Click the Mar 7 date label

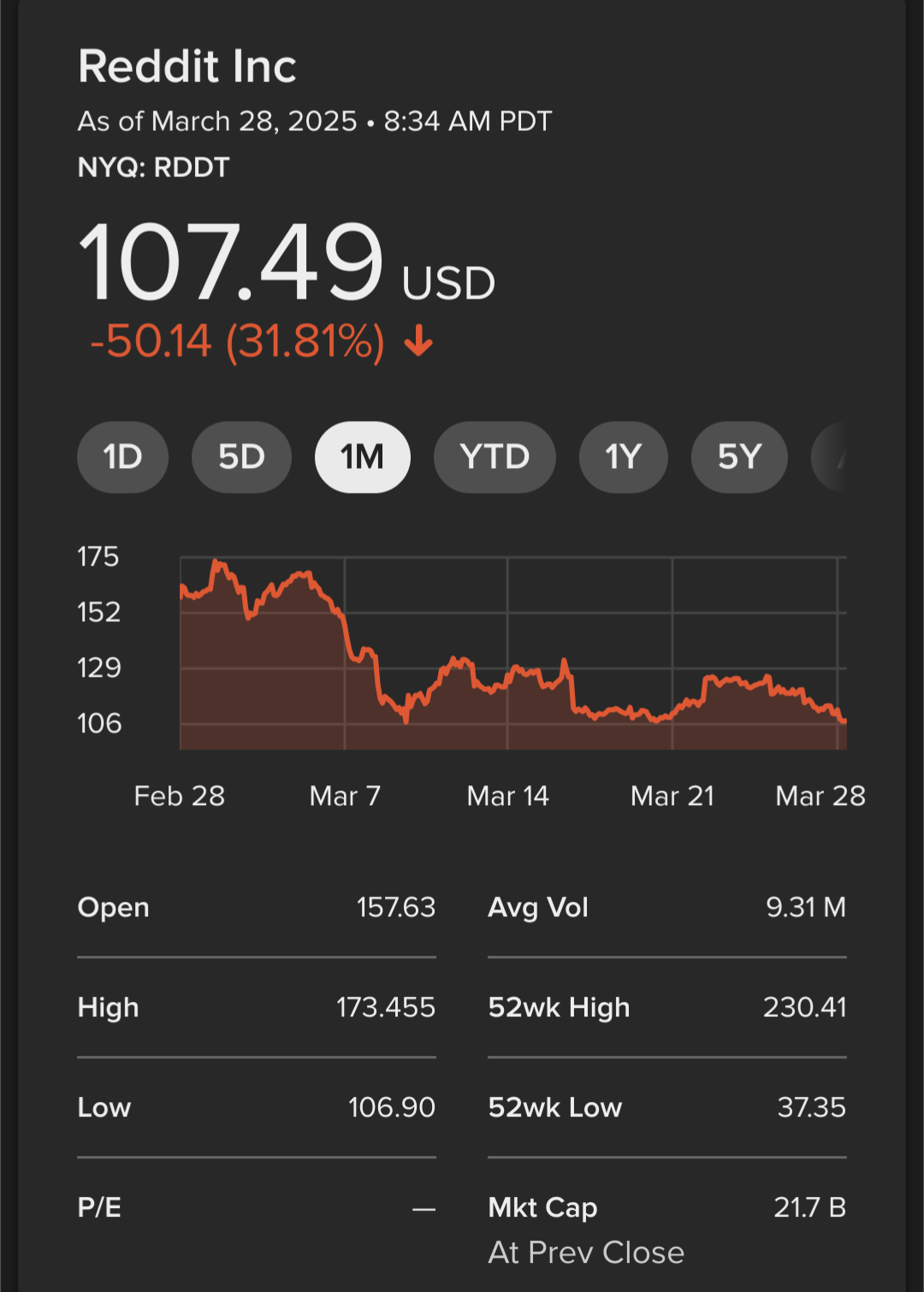click(x=345, y=797)
